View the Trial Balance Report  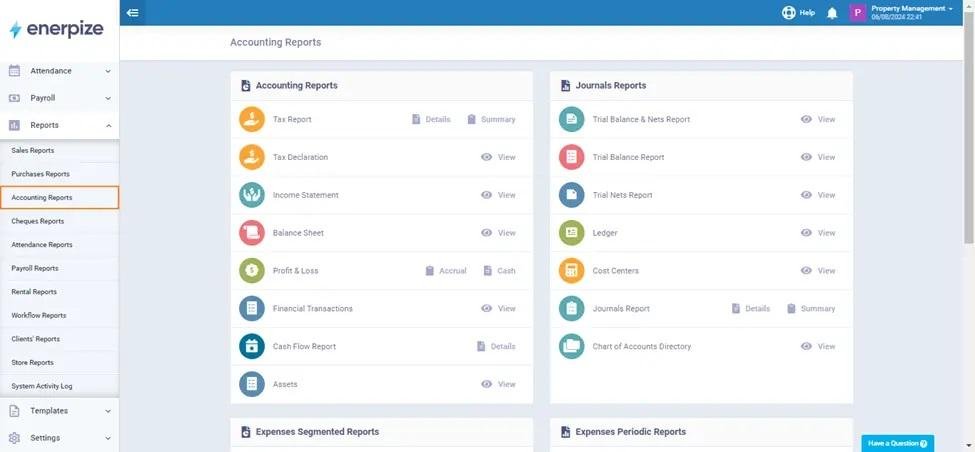pos(818,157)
